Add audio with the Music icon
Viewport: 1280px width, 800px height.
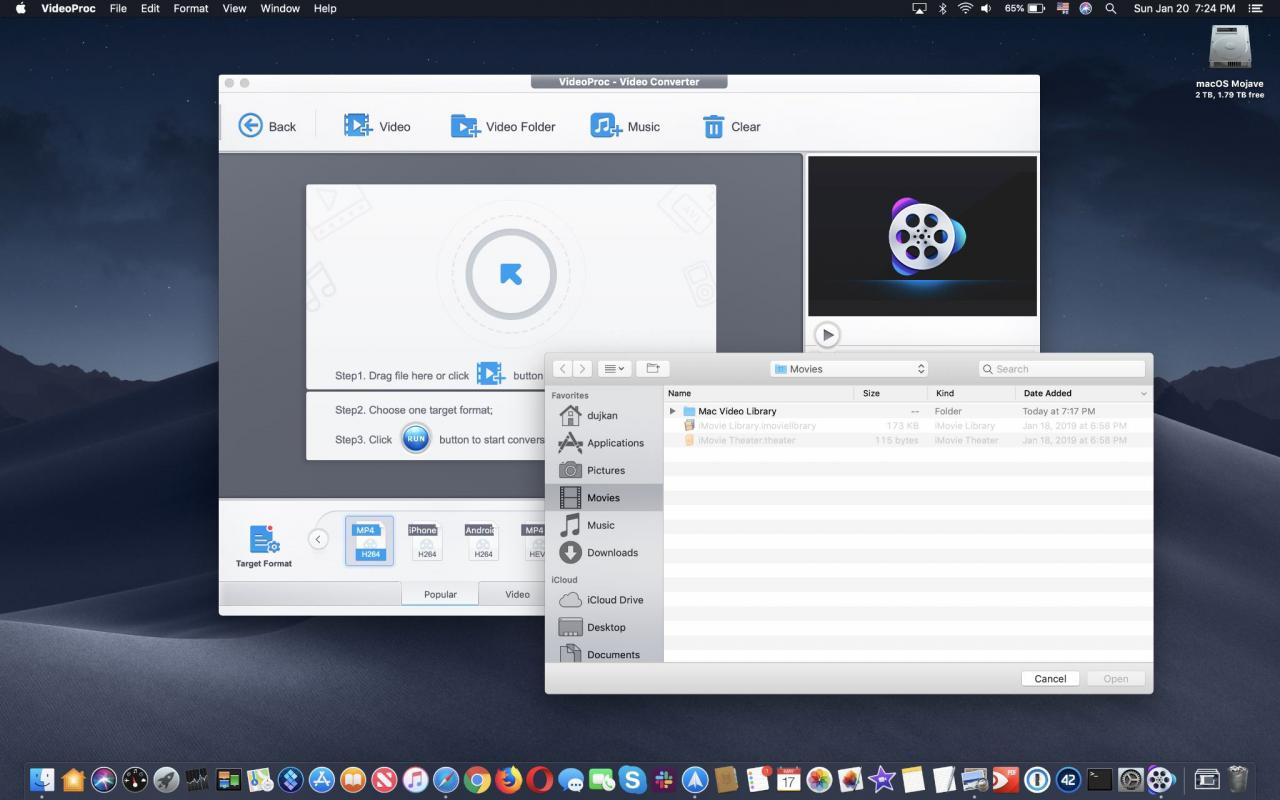point(606,126)
